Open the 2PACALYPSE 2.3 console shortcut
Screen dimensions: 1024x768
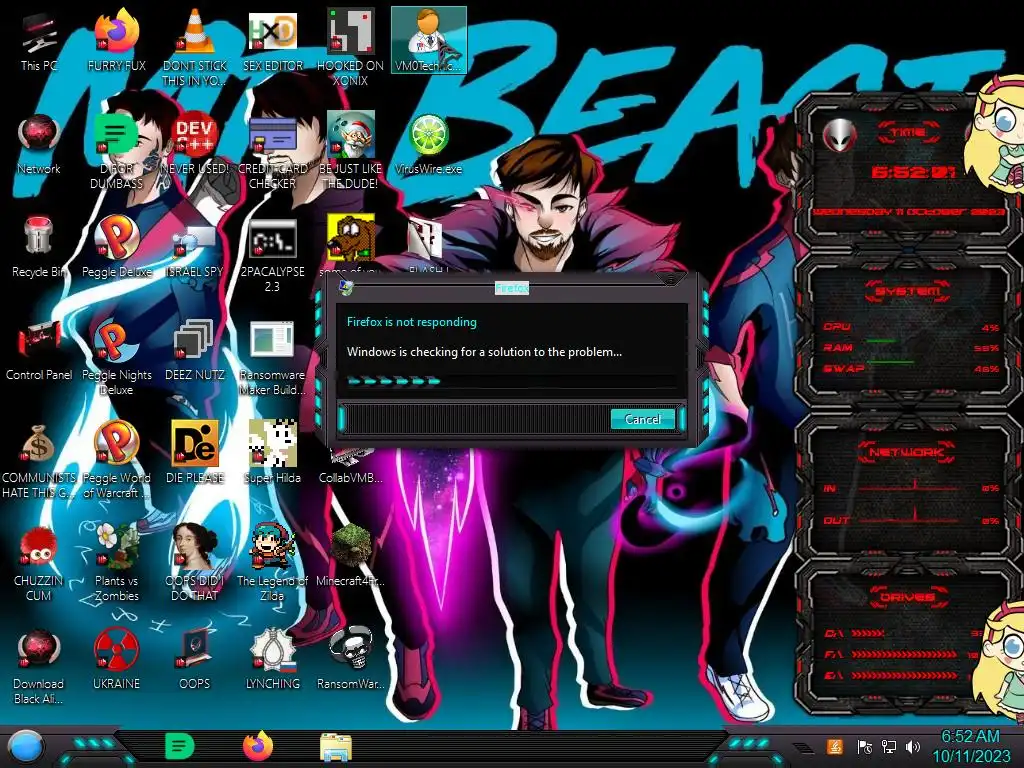272,255
